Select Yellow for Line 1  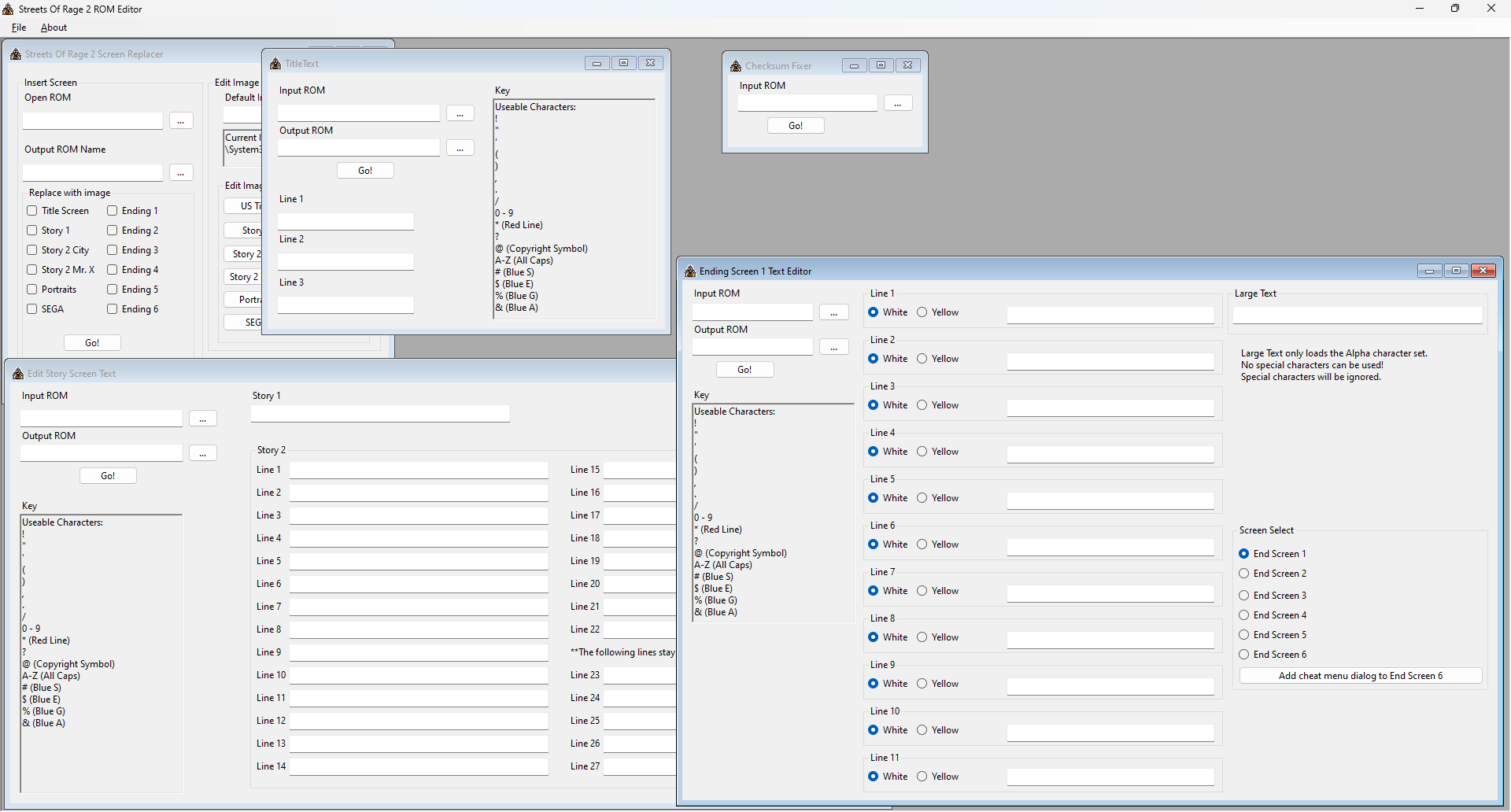(922, 312)
